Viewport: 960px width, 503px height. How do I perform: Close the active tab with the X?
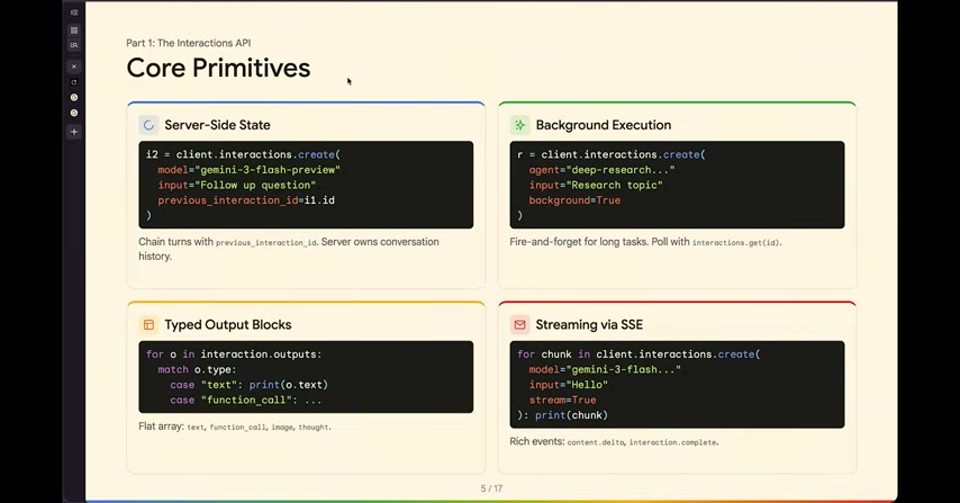(x=74, y=67)
